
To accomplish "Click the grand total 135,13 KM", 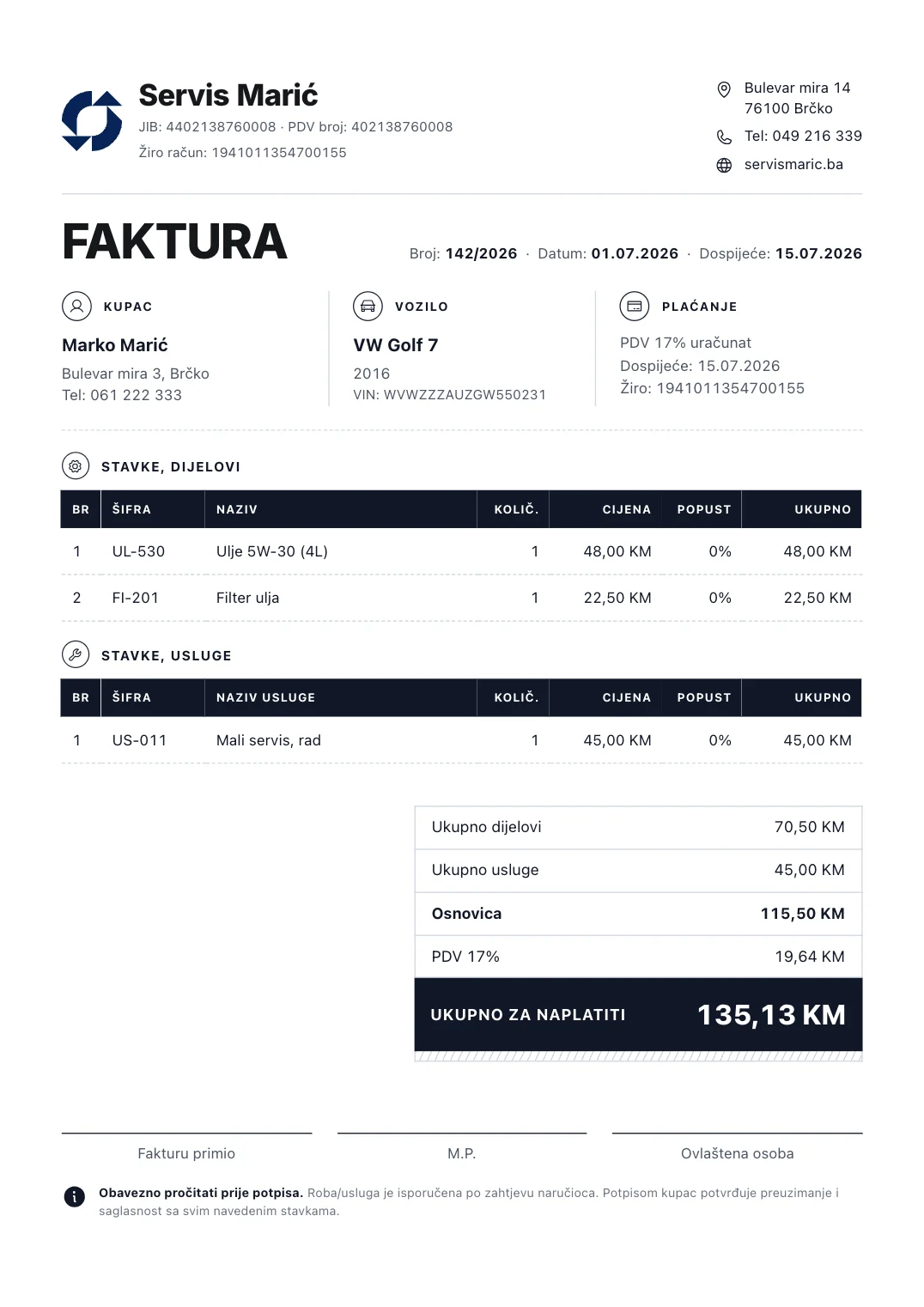I will [771, 1015].
